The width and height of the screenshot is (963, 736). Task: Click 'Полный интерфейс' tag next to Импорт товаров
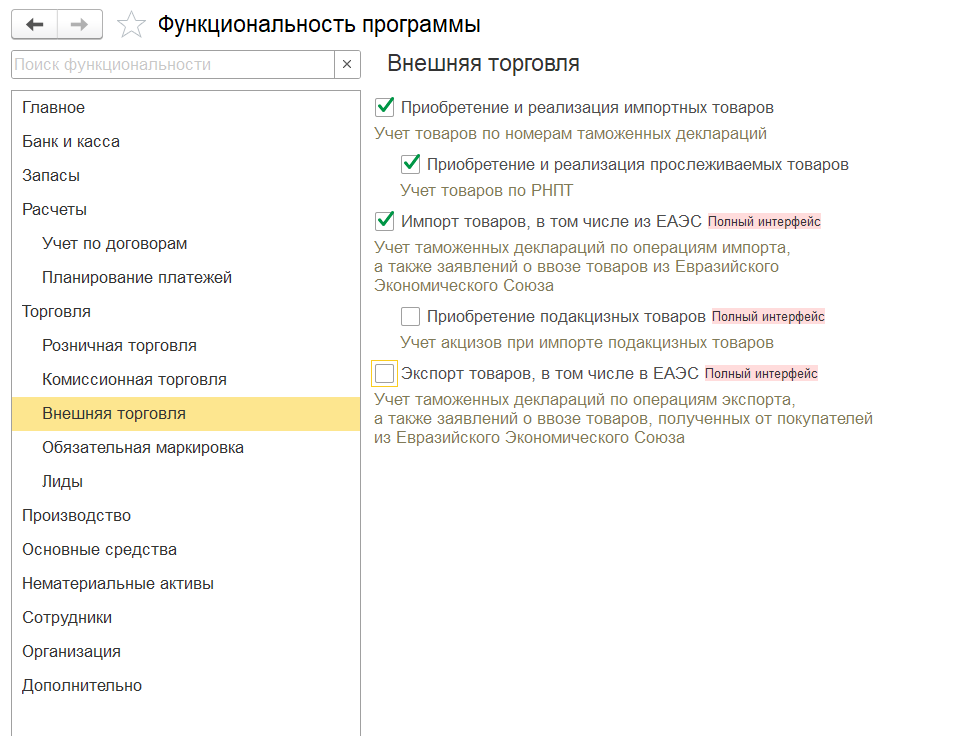coord(764,221)
